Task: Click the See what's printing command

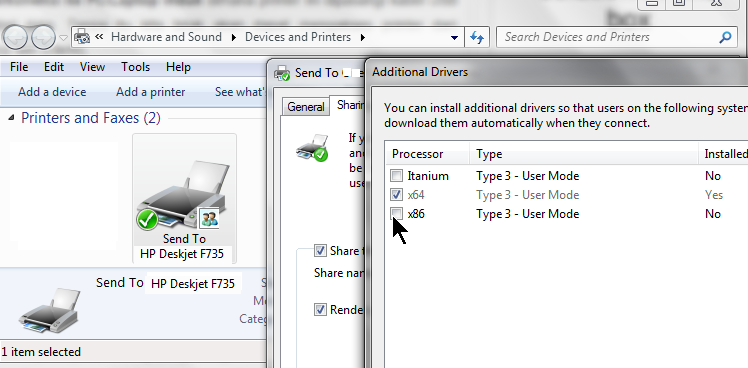Action: (240, 92)
